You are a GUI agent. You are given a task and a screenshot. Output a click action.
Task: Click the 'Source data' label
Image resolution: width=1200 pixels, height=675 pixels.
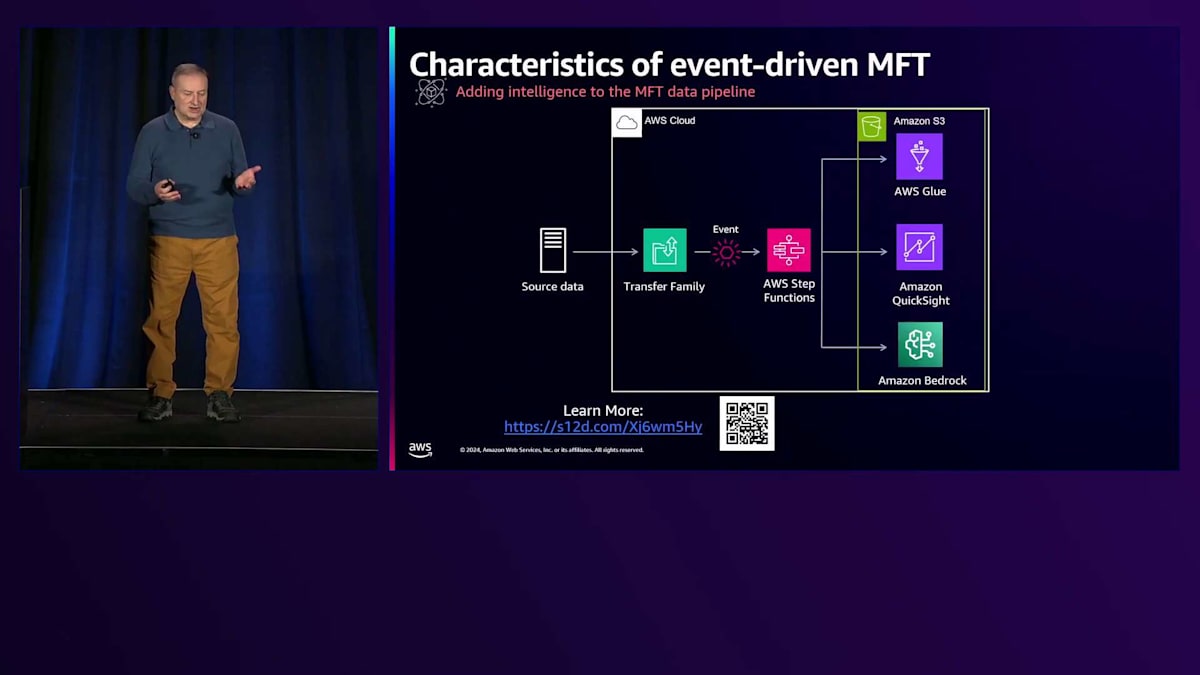552,287
